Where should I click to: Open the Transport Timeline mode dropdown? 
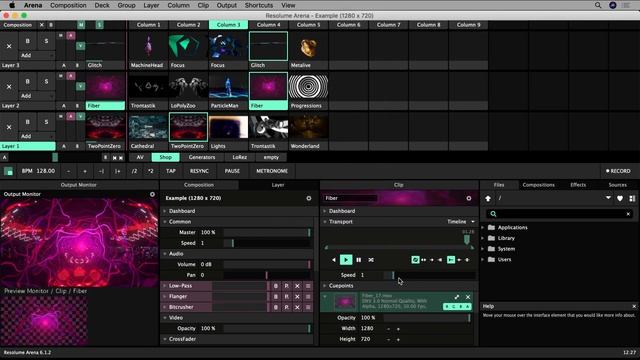pyautogui.click(x=461, y=222)
